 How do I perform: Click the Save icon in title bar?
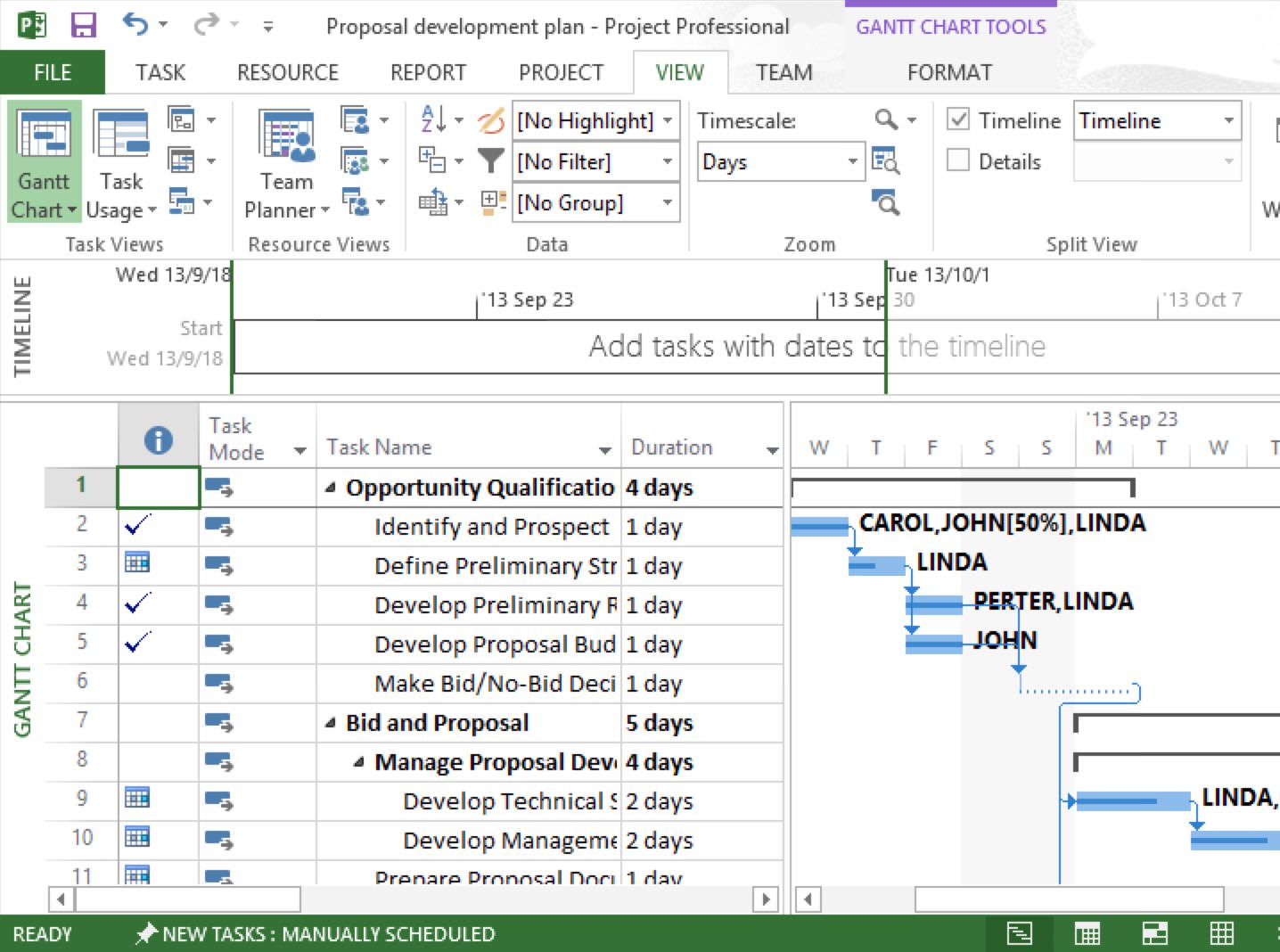[x=84, y=25]
